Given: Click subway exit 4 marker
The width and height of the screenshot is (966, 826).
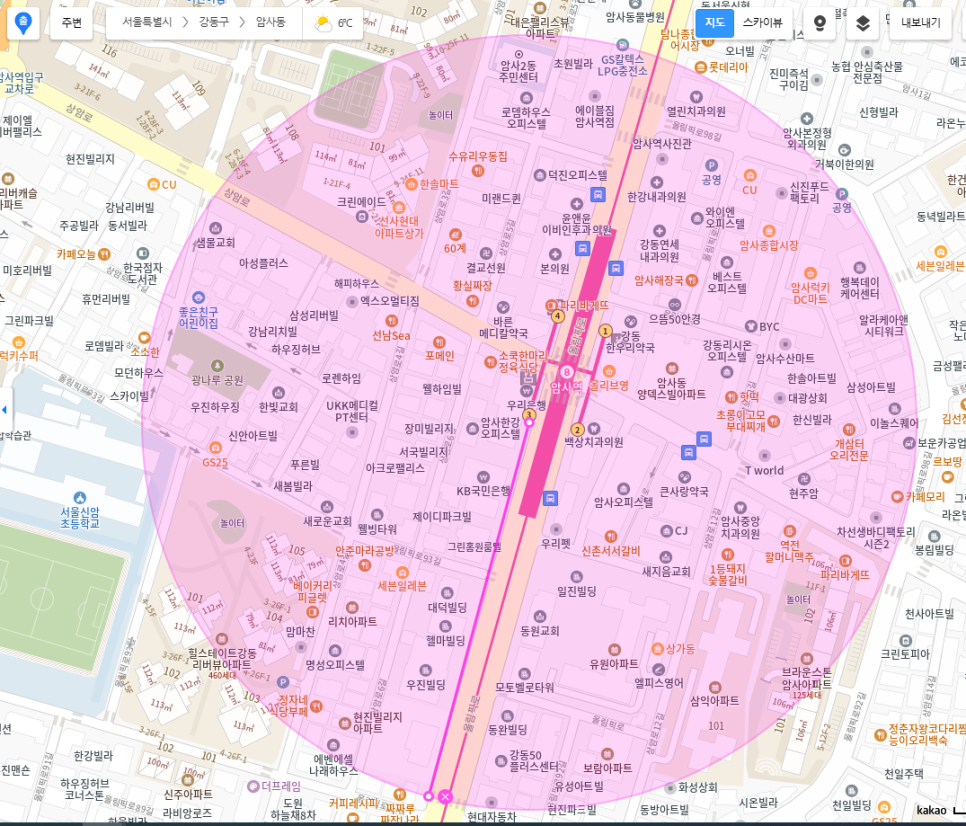Looking at the screenshot, I should [557, 317].
